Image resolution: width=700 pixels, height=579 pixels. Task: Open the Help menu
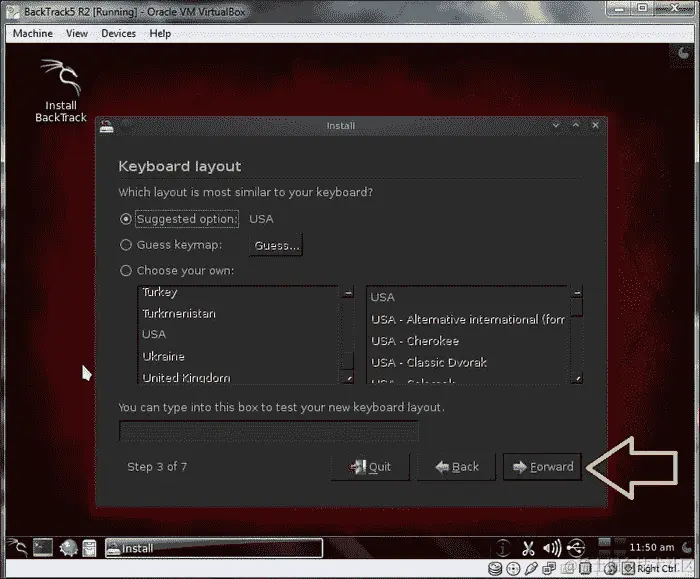160,33
